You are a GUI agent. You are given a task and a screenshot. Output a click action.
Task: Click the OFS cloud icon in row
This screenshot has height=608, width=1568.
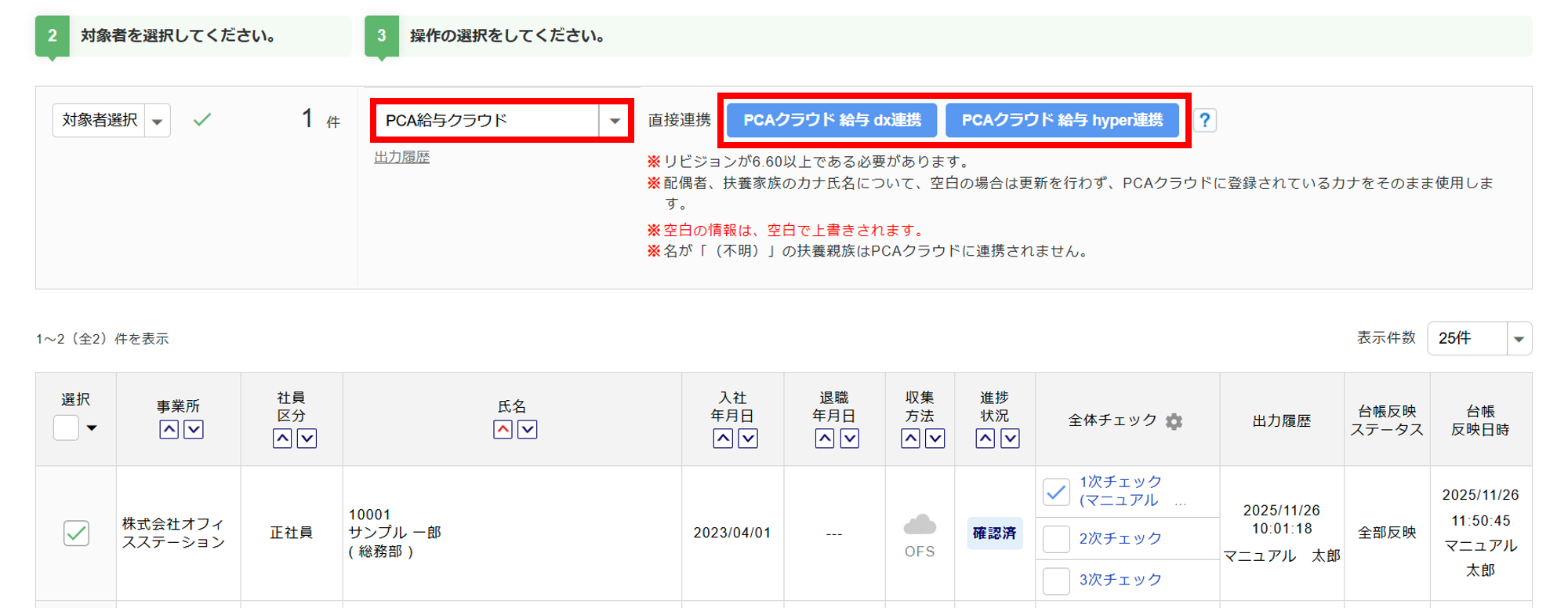click(x=920, y=524)
